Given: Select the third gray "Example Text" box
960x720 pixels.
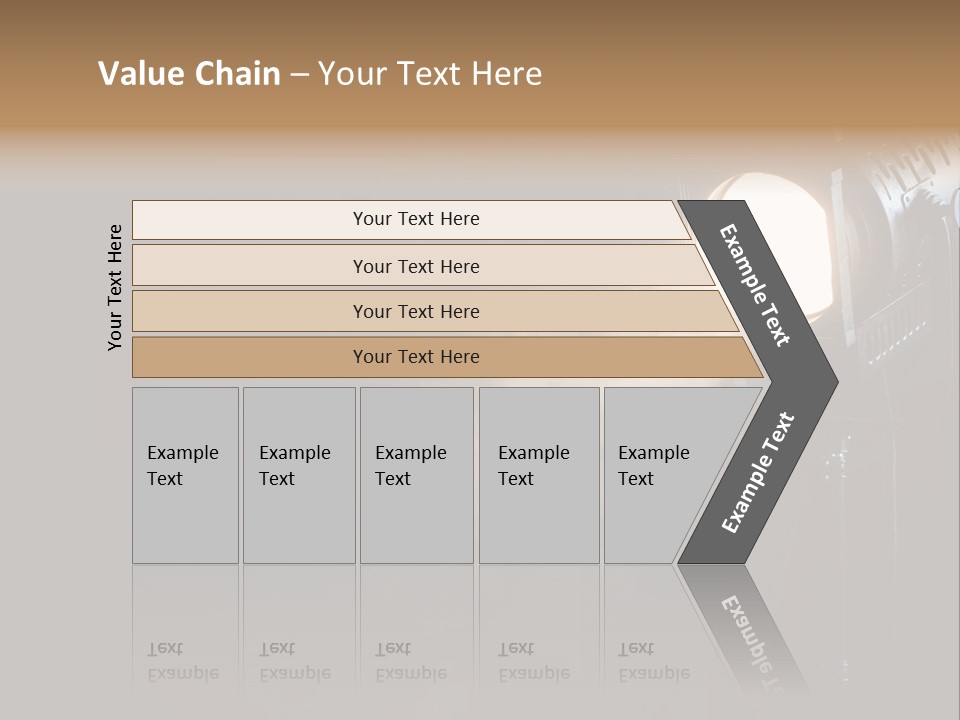Looking at the screenshot, I should [416, 475].
